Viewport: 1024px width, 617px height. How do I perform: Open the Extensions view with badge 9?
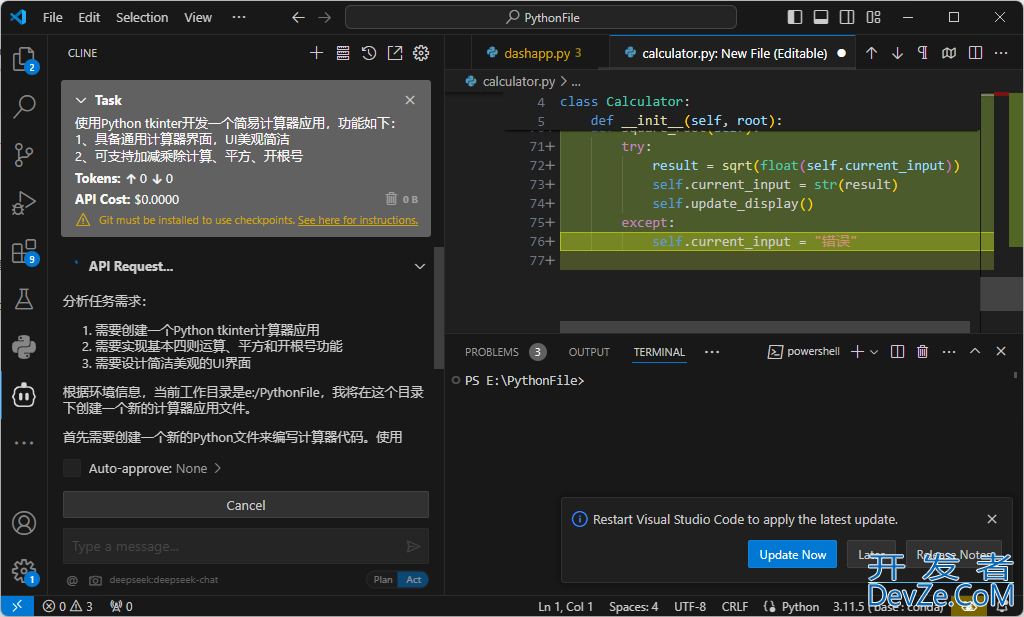click(x=24, y=251)
